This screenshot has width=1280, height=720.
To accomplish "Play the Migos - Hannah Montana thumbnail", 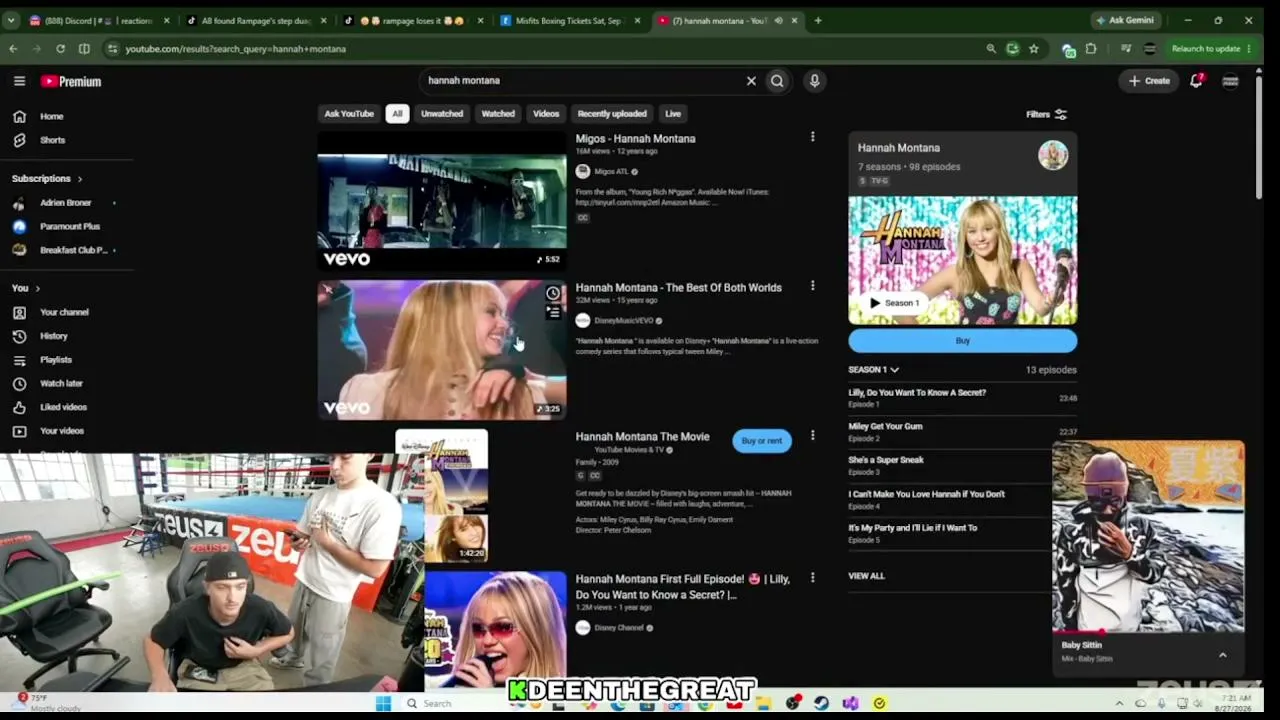I will [442, 201].
